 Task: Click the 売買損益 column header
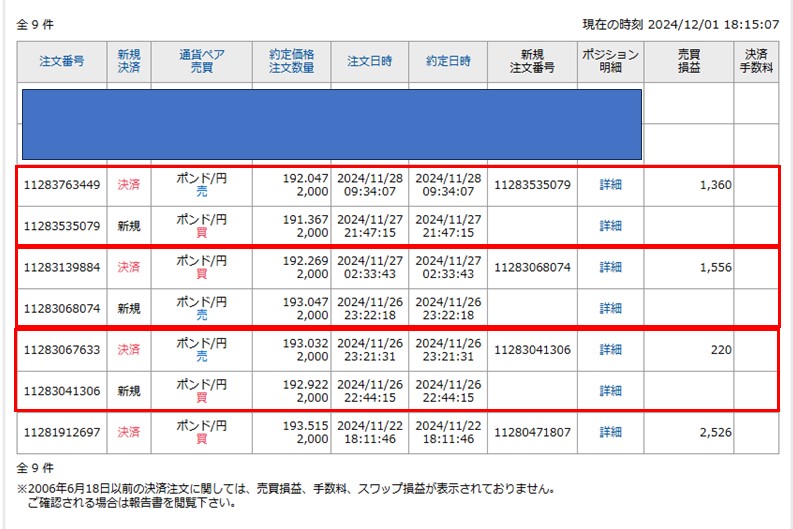tap(688, 61)
